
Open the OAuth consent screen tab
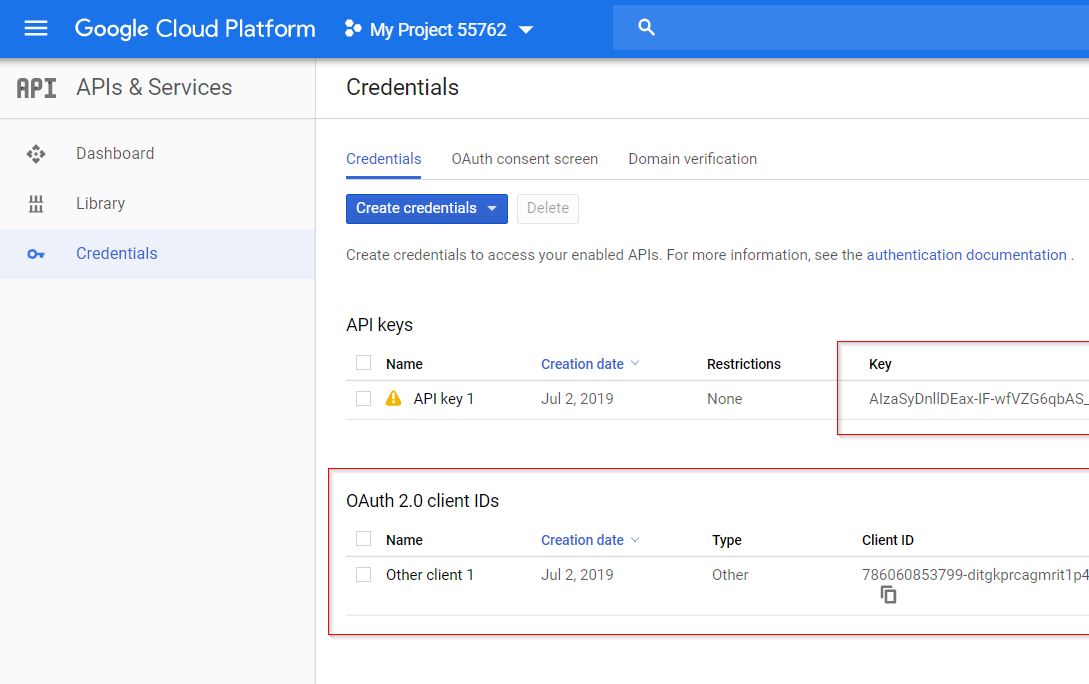point(524,159)
